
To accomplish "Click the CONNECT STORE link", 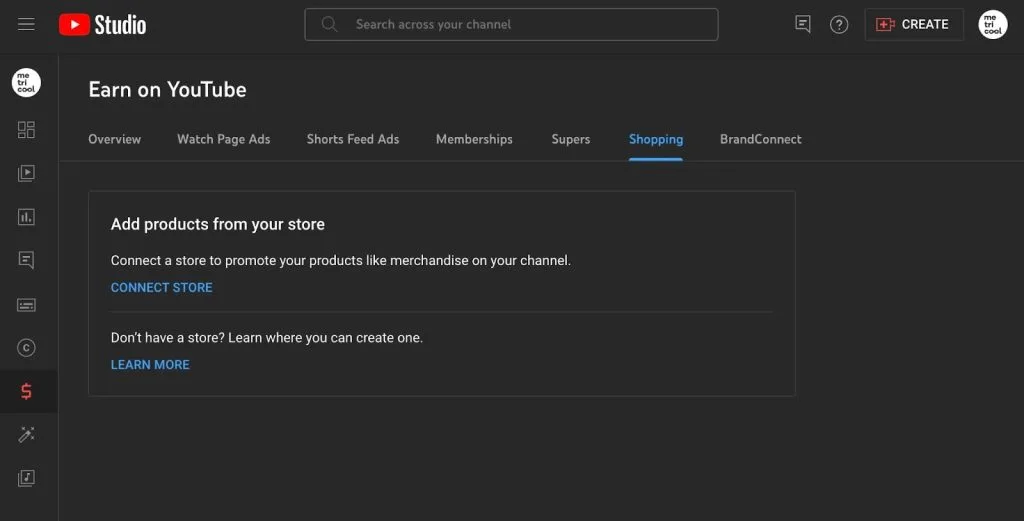I will click(x=161, y=287).
